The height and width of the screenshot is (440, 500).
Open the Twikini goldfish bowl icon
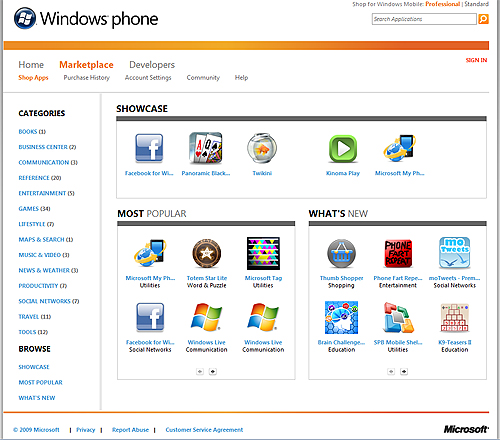(262, 148)
